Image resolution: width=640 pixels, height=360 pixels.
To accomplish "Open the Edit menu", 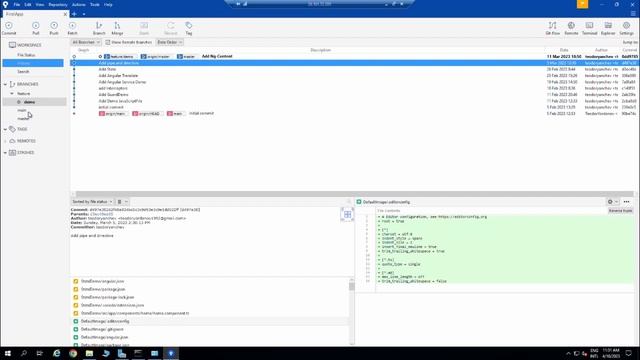I will coord(28,4).
